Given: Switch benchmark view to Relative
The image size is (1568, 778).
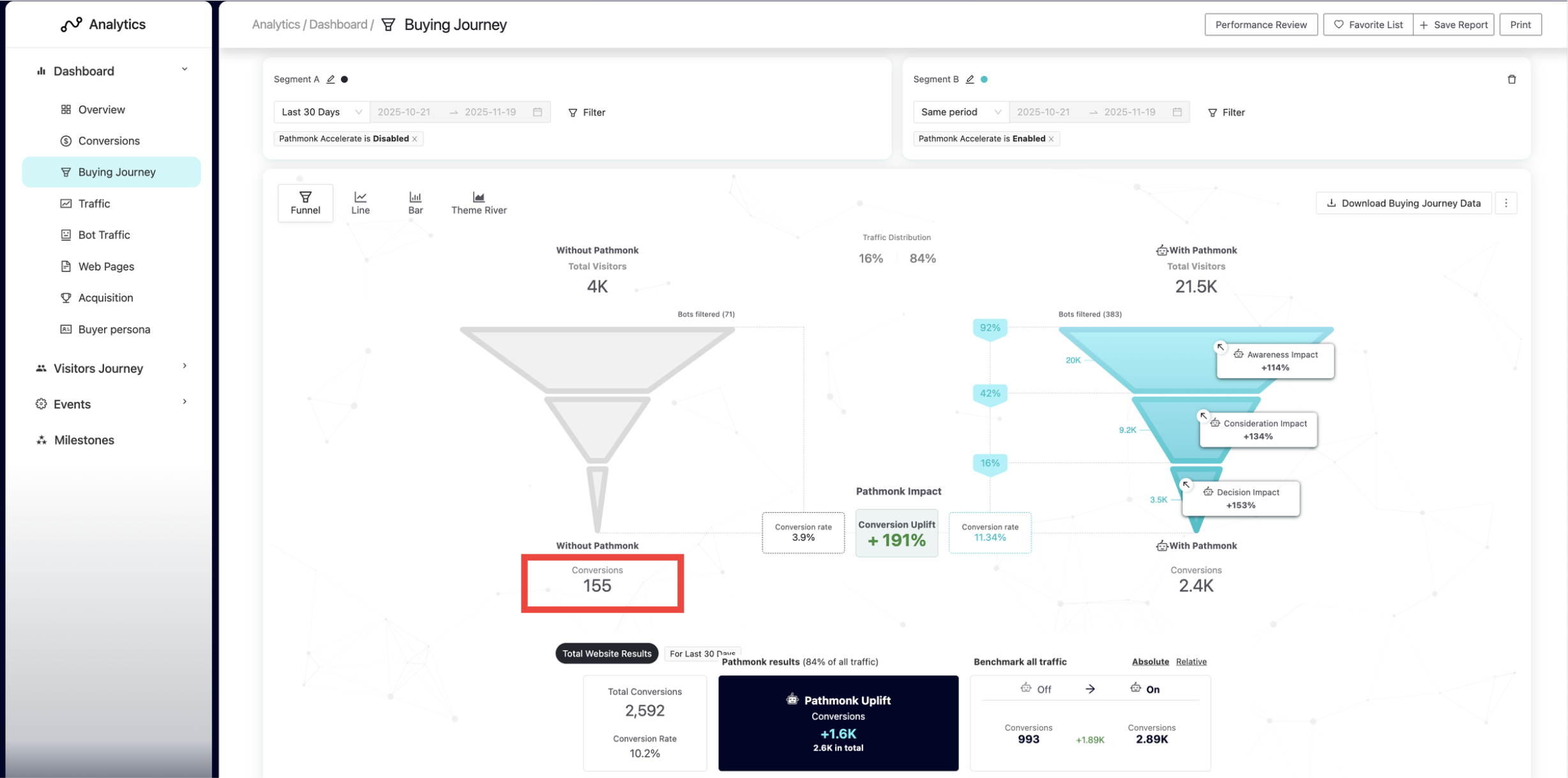Looking at the screenshot, I should tap(1191, 662).
